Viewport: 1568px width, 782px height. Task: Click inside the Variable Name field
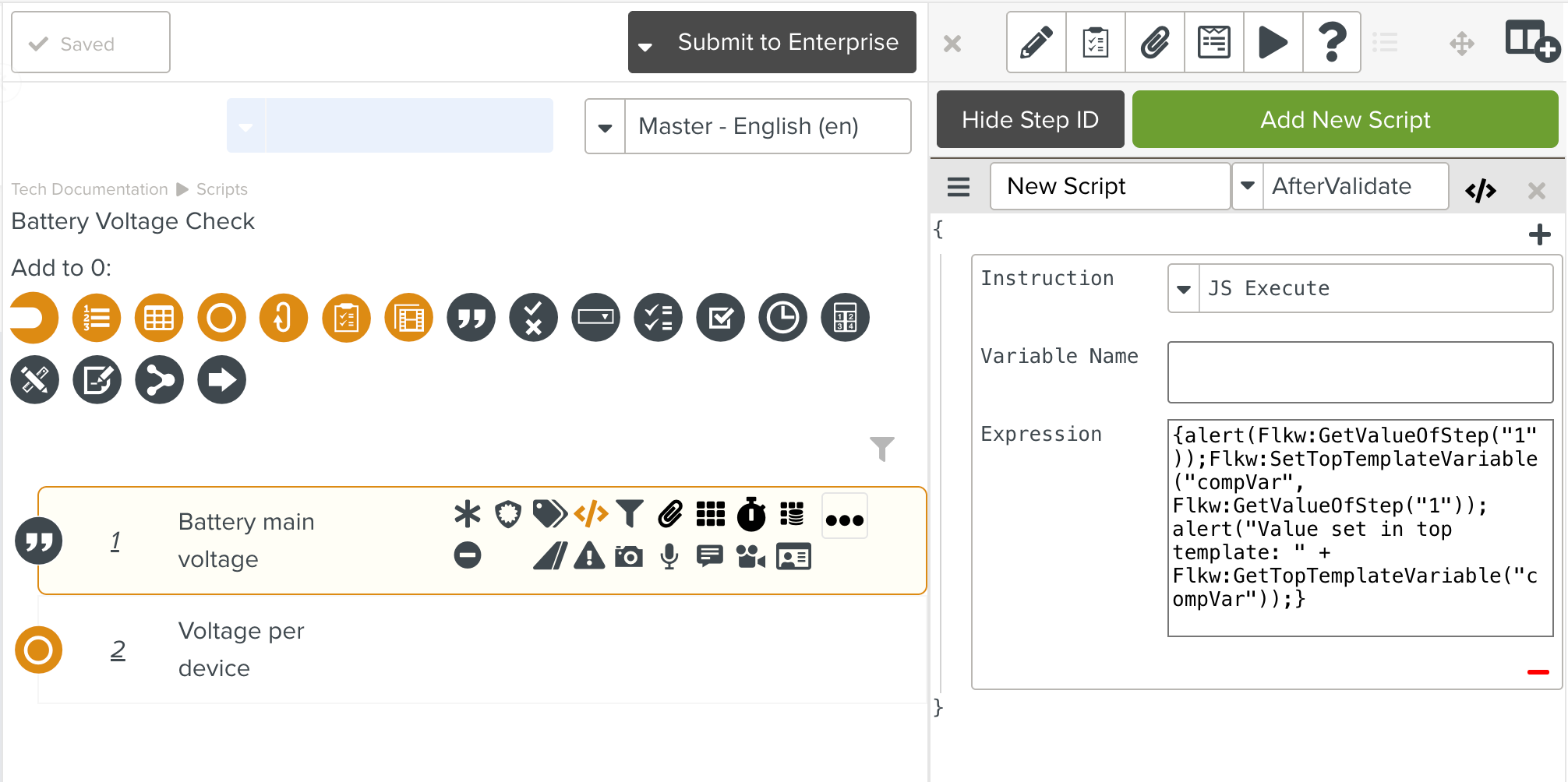coord(1360,372)
